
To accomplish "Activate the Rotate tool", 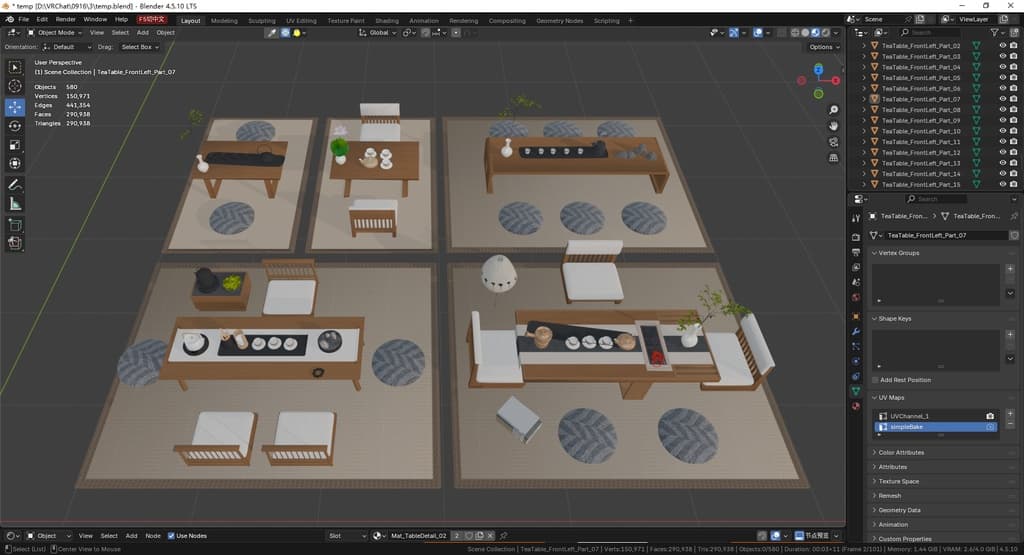I will tap(14, 125).
